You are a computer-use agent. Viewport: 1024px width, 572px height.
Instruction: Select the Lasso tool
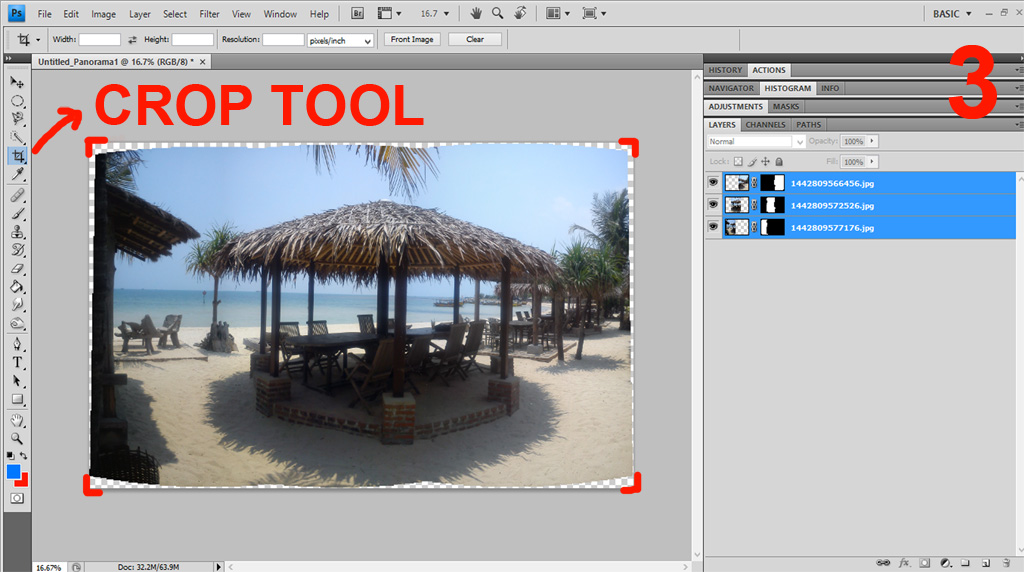(17, 119)
